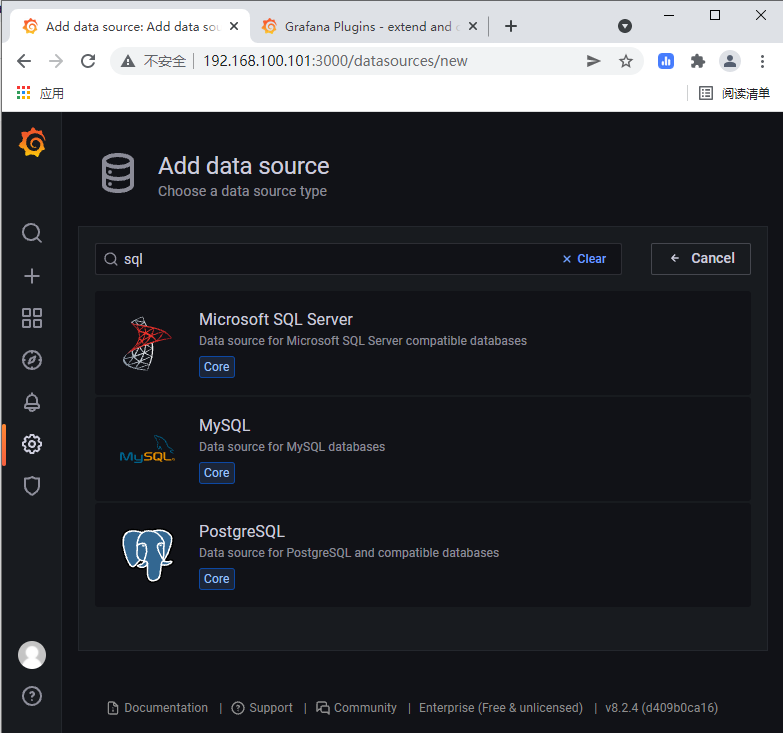The height and width of the screenshot is (733, 783).
Task: Open the Community footer link
Action: click(357, 708)
